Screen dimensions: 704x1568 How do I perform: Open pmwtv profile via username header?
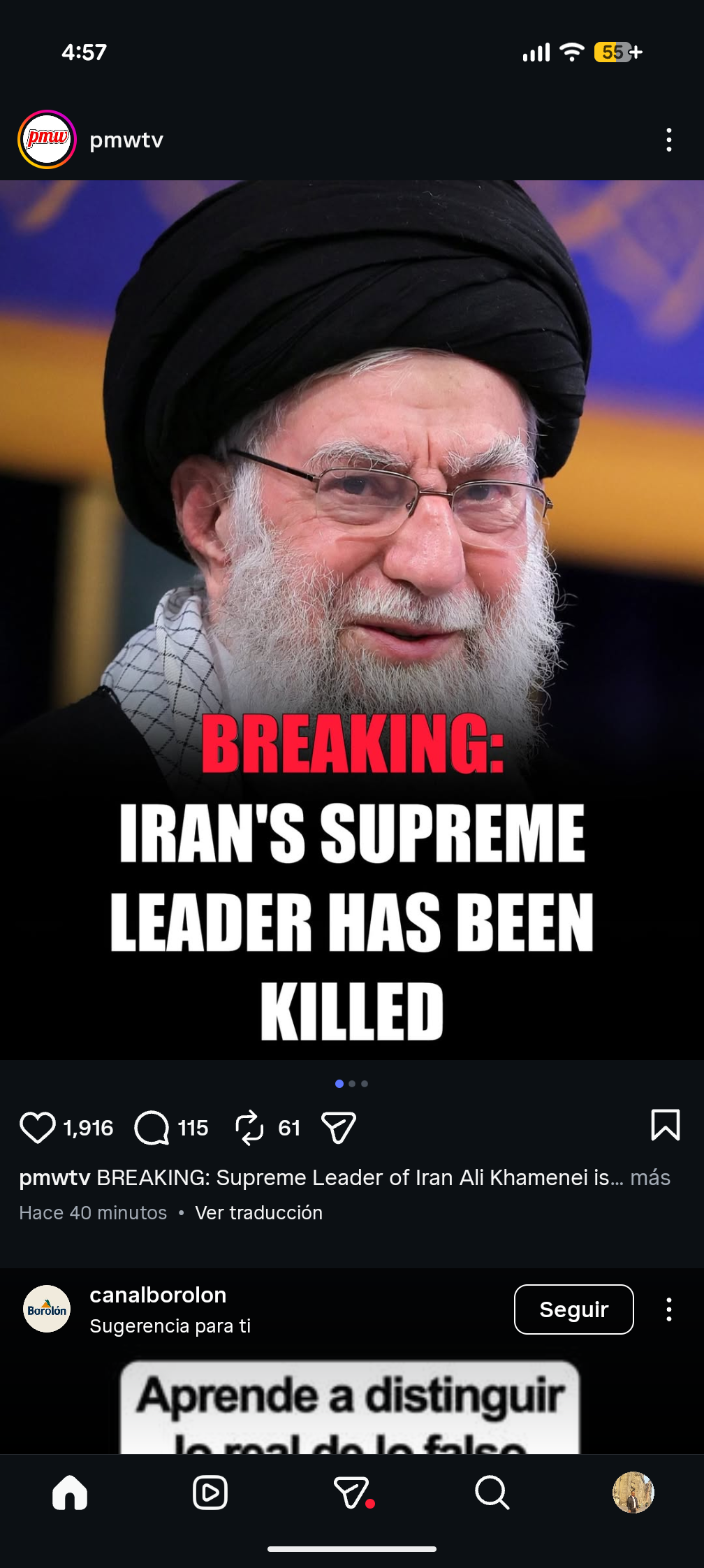[126, 140]
